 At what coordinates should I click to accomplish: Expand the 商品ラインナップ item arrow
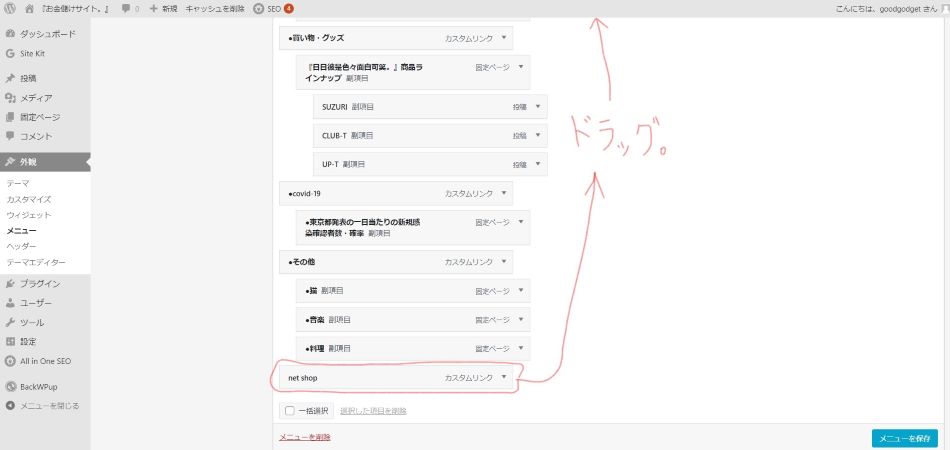point(521,67)
